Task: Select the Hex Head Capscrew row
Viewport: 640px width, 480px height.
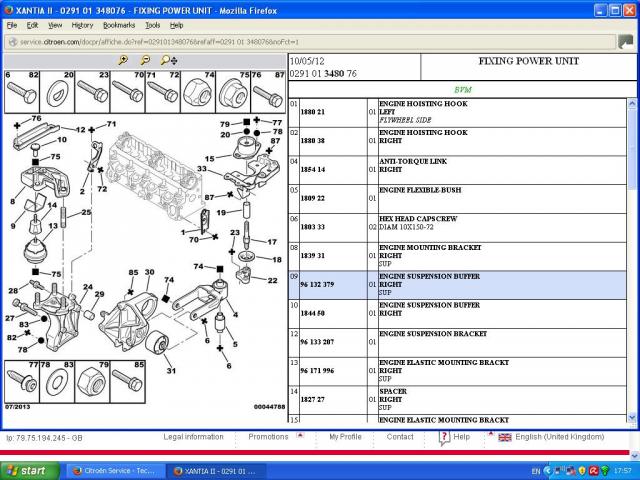Action: click(x=458, y=228)
